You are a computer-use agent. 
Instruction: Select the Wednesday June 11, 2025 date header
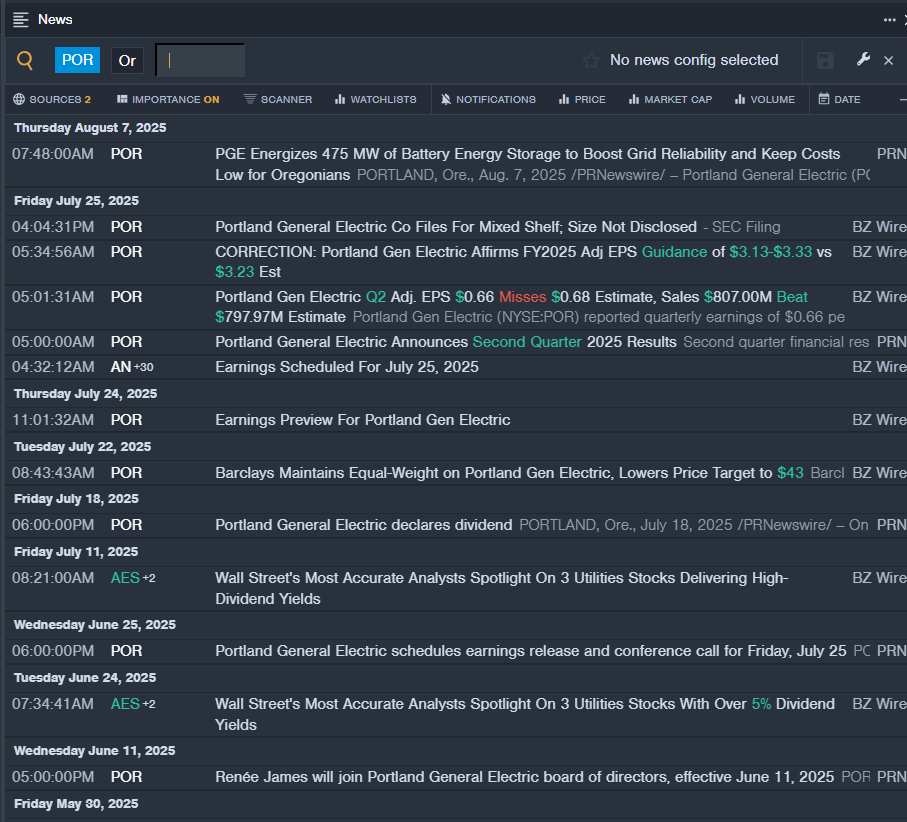pos(95,751)
